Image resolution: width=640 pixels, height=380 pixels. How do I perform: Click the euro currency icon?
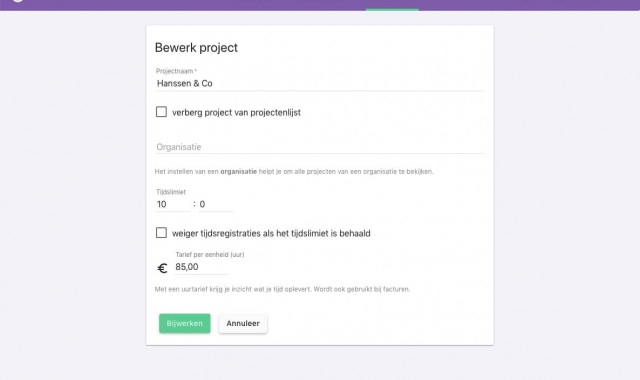coord(162,268)
